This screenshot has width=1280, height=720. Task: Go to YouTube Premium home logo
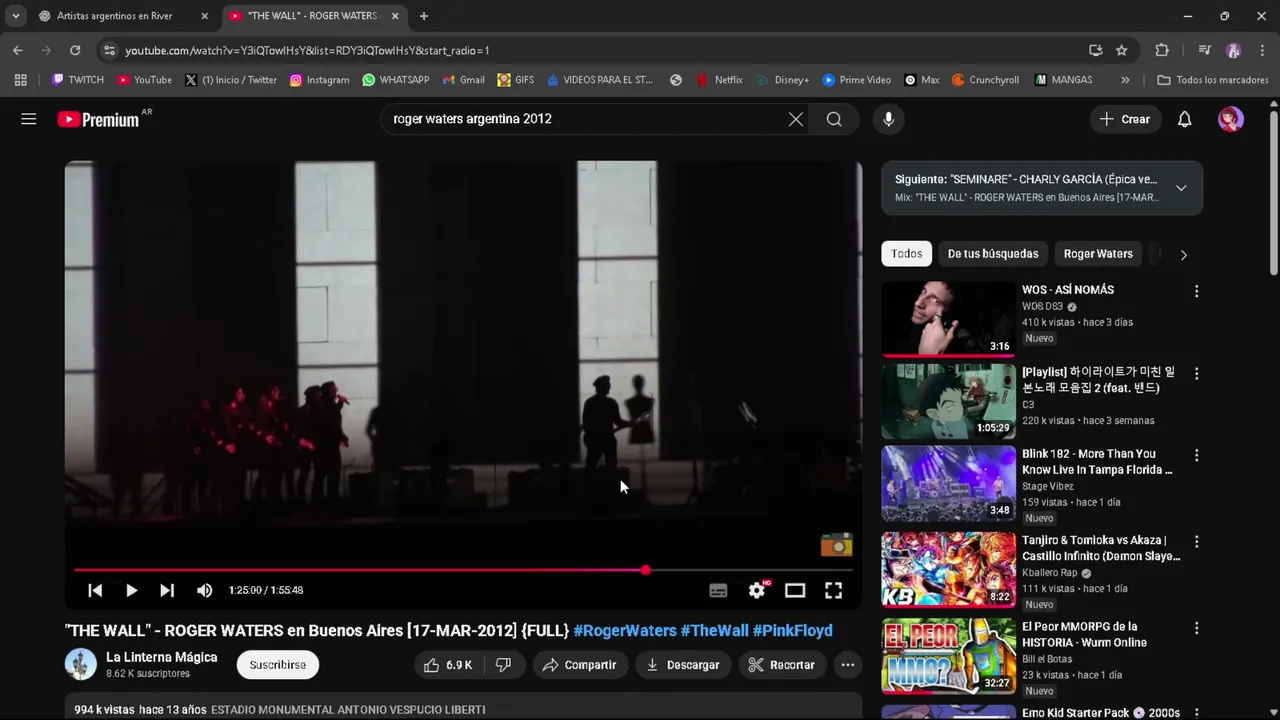click(x=98, y=119)
